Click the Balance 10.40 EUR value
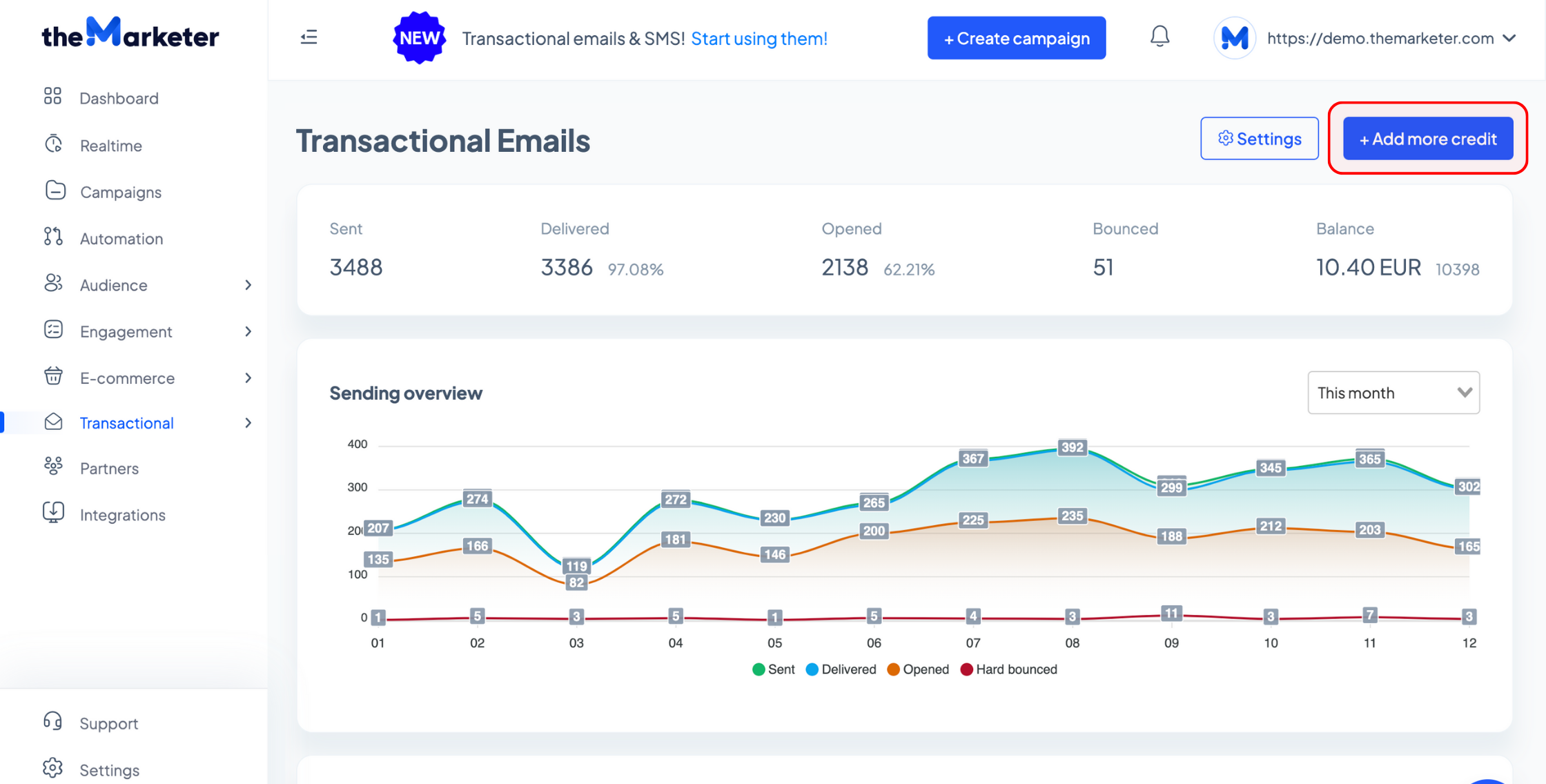Viewport: 1546px width, 784px height. (x=1369, y=267)
